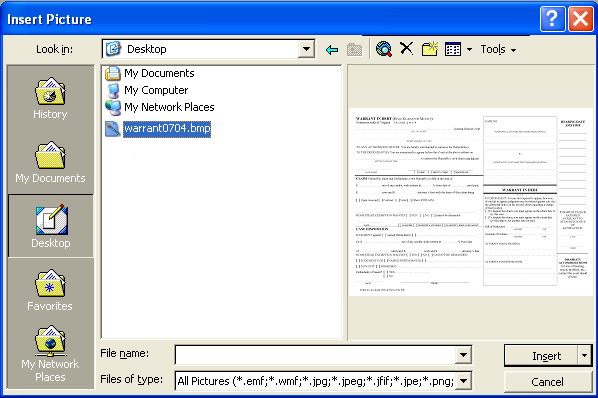
Task: Open My Documents in places bar
Action: click(50, 162)
